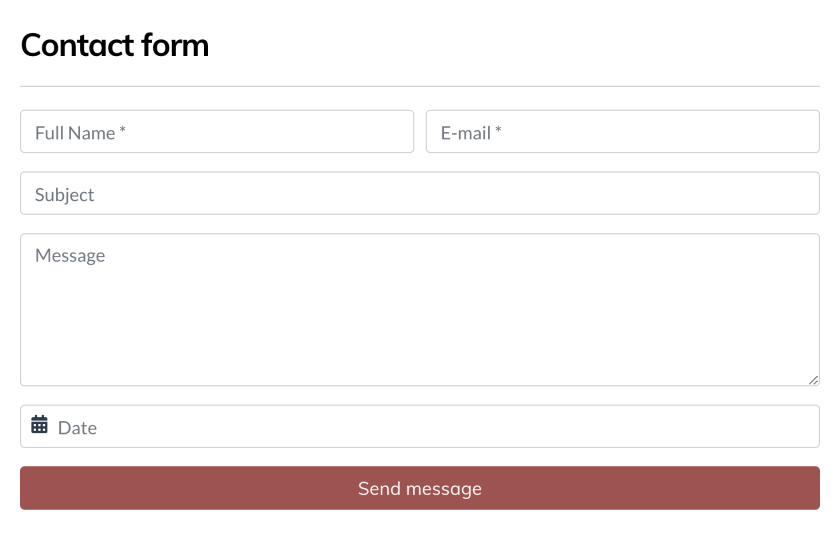Open the Date picker field
The image size is (840, 540).
tap(420, 427)
